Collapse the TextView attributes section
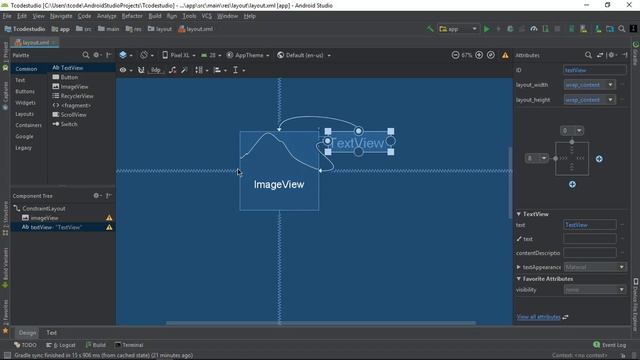 coord(518,214)
